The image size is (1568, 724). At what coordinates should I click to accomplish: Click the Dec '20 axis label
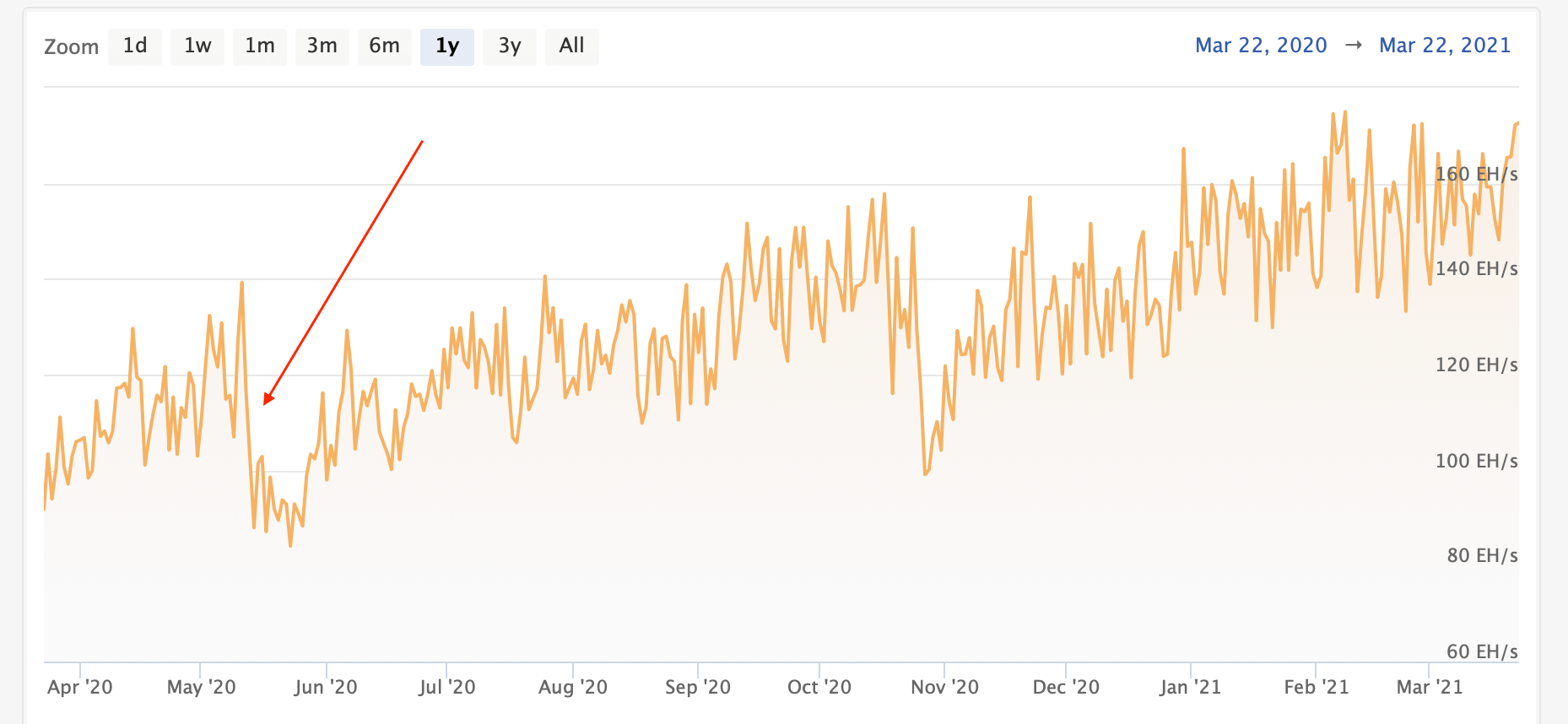[x=1067, y=687]
